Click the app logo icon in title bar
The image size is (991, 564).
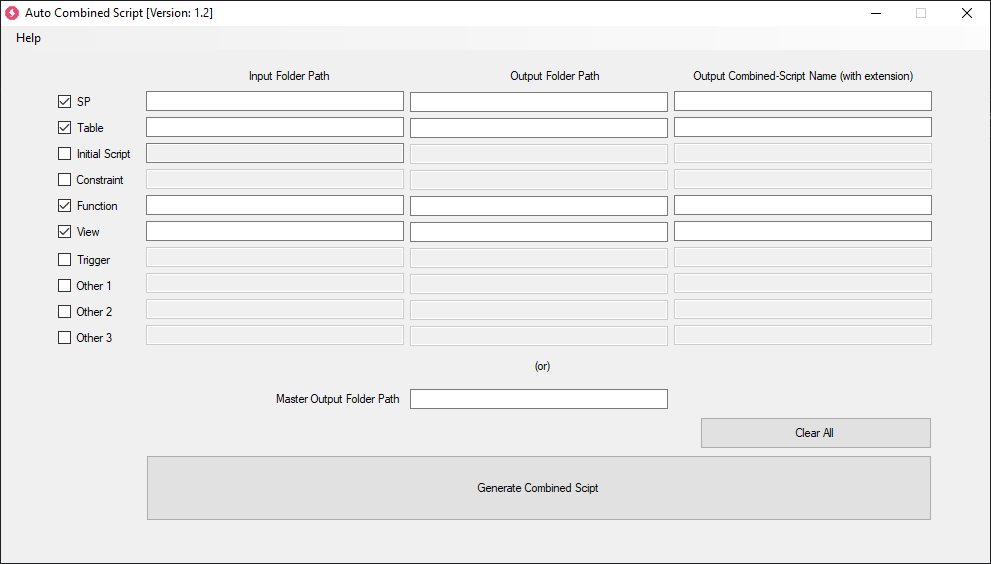(x=12, y=13)
